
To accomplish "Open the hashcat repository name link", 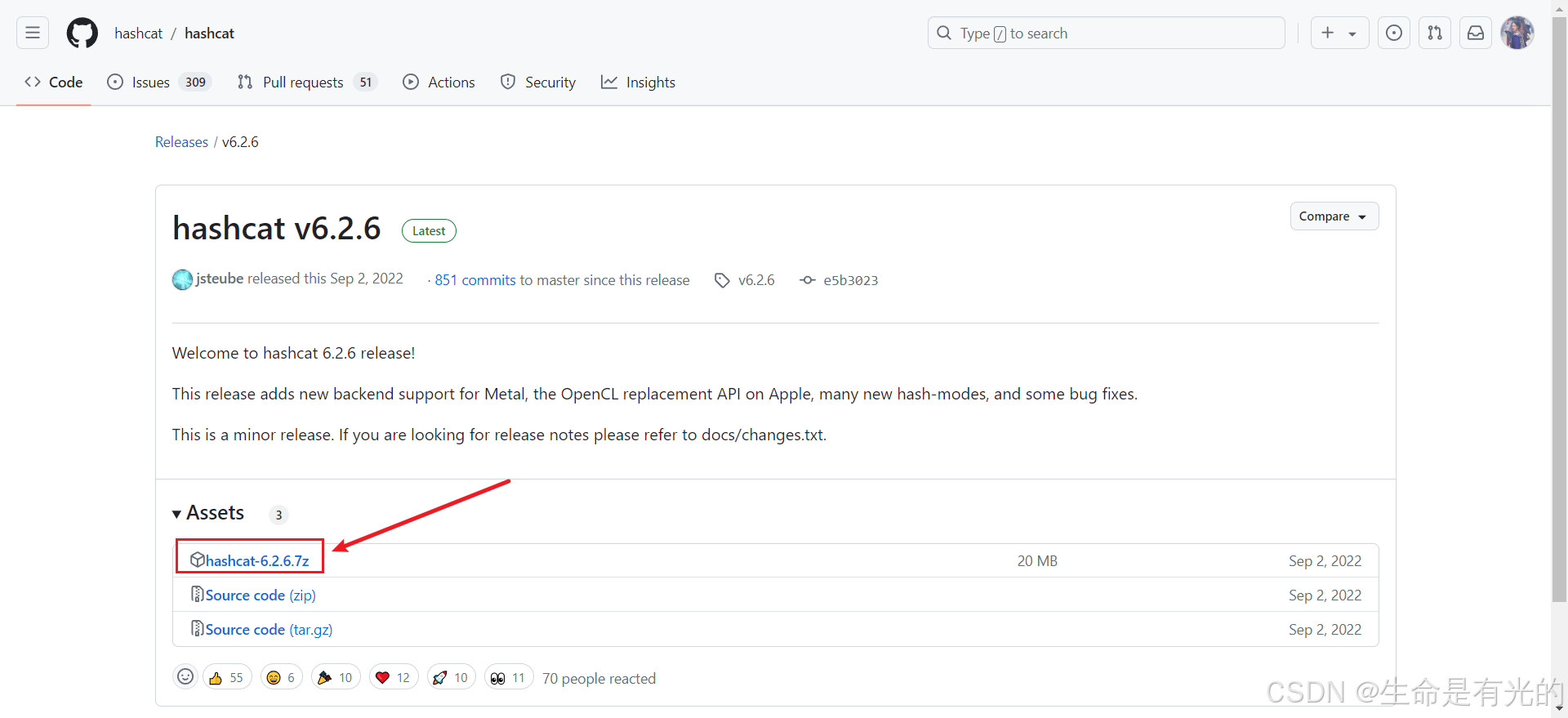I will click(209, 33).
